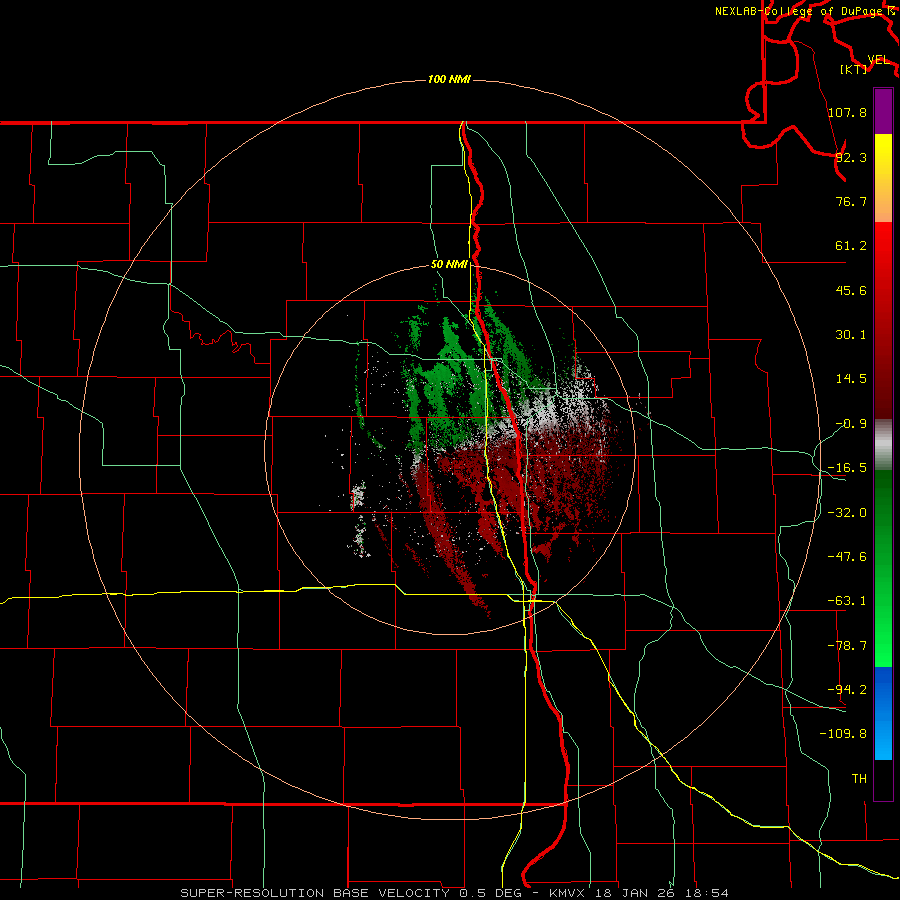Click the -47.6 legend value
The image size is (900, 900).
pos(847,557)
